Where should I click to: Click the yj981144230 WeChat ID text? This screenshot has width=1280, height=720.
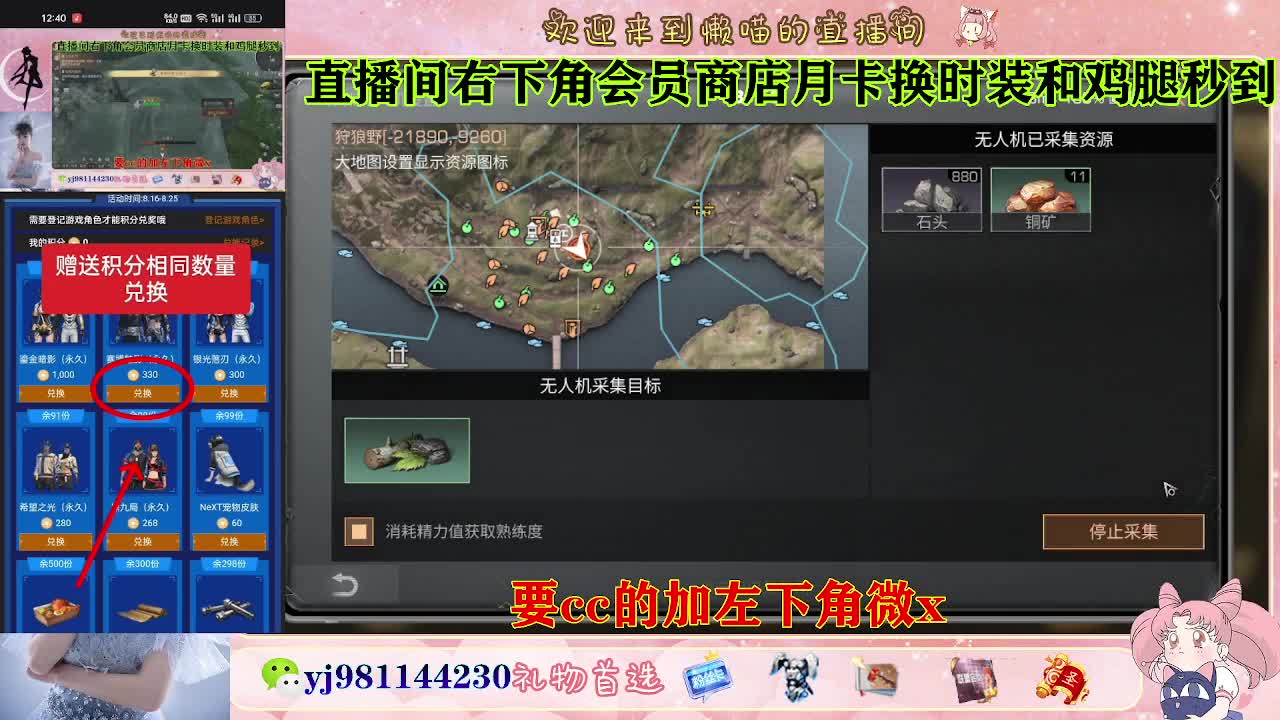tap(408, 677)
